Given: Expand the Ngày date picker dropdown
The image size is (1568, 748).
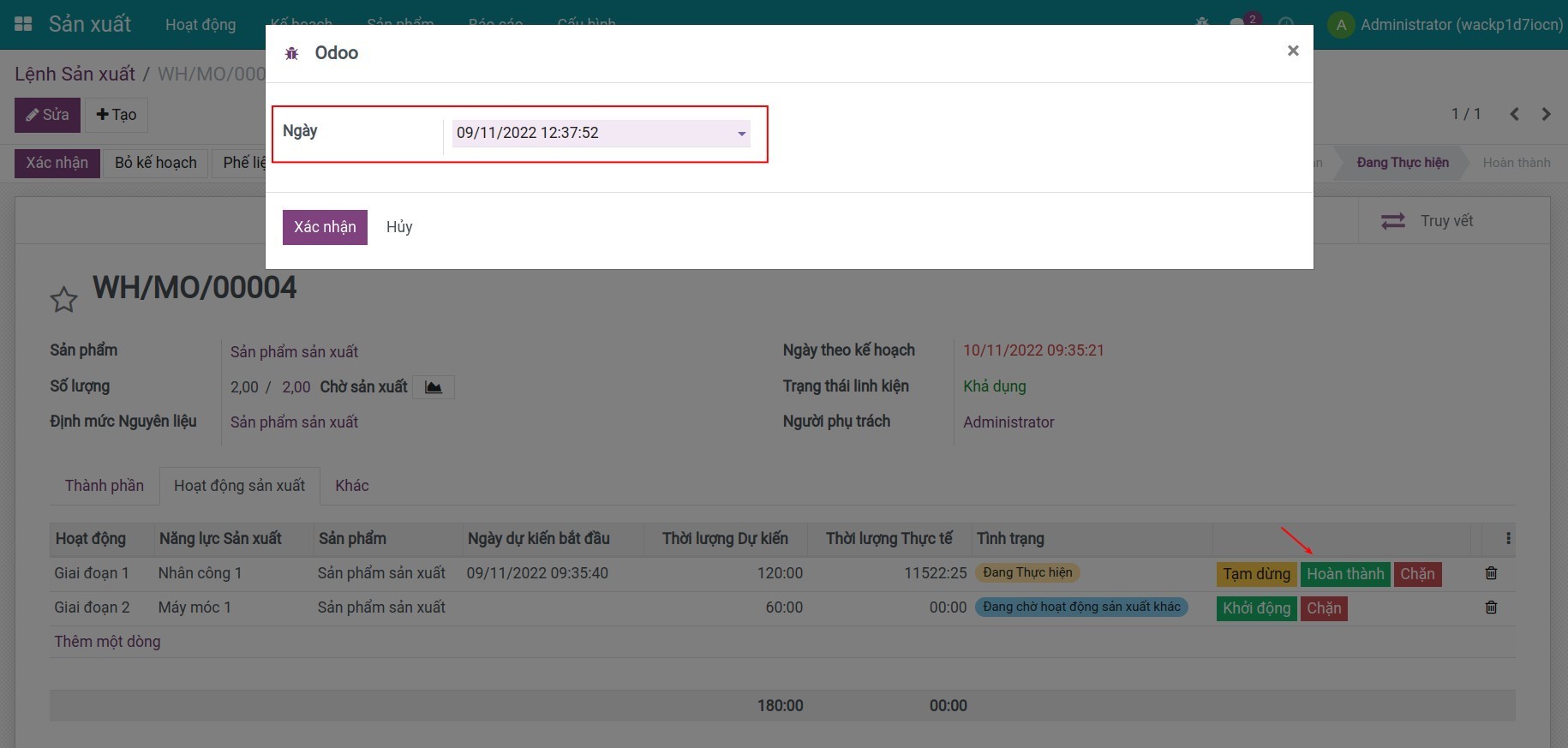Looking at the screenshot, I should 741,134.
